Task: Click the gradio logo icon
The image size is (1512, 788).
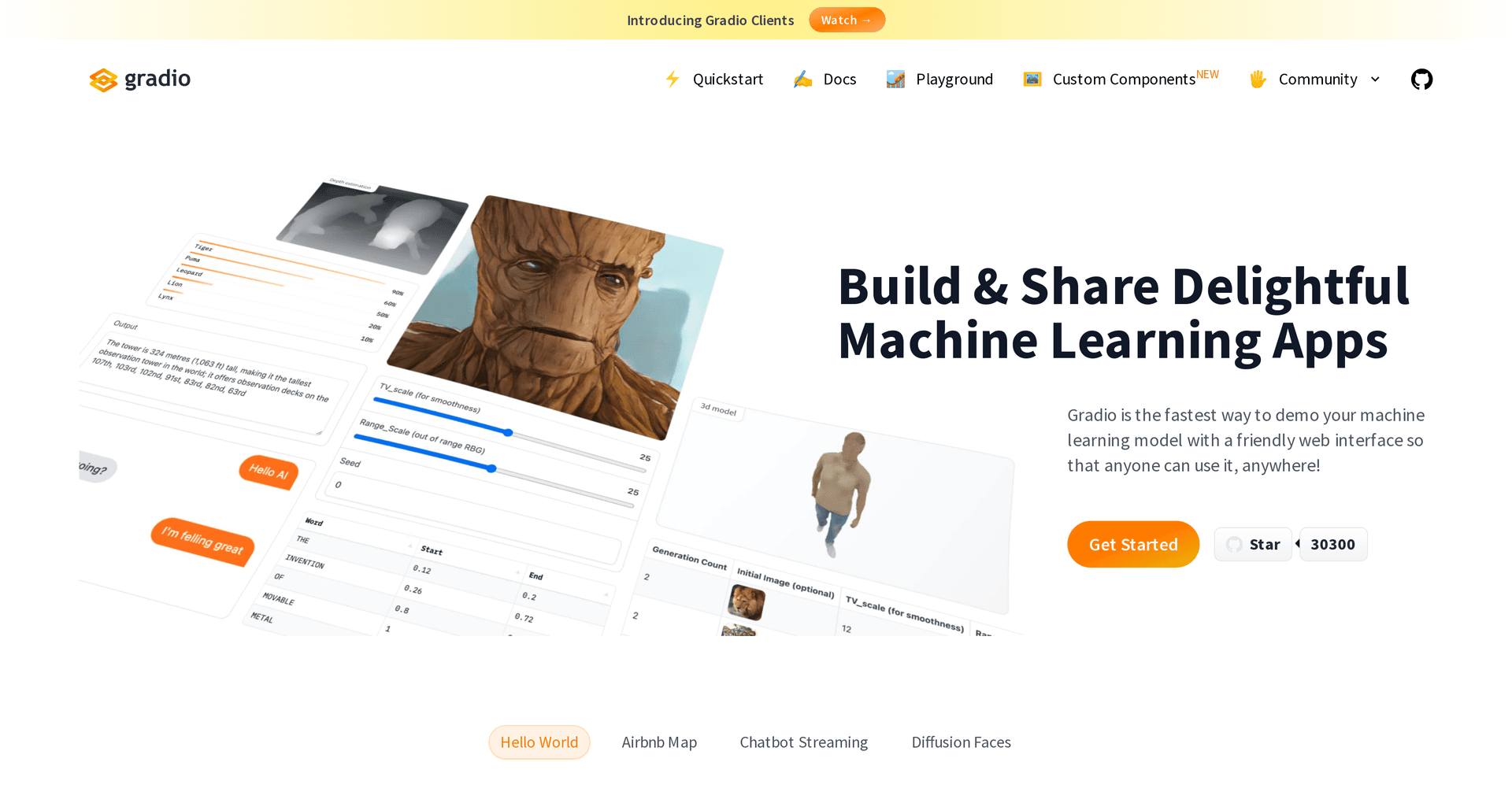Action: click(103, 80)
